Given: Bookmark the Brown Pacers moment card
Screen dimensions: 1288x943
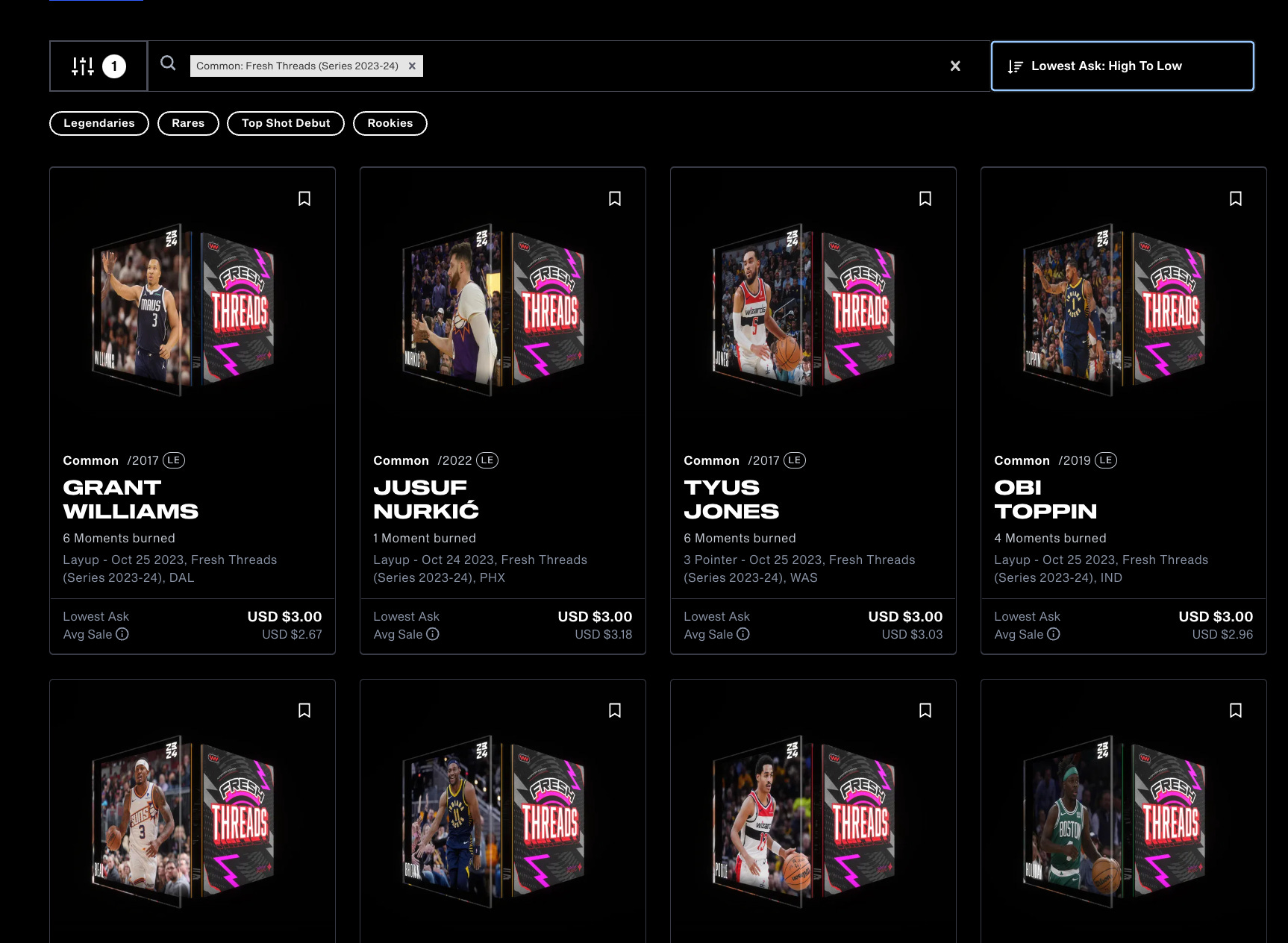Looking at the screenshot, I should 615,710.
